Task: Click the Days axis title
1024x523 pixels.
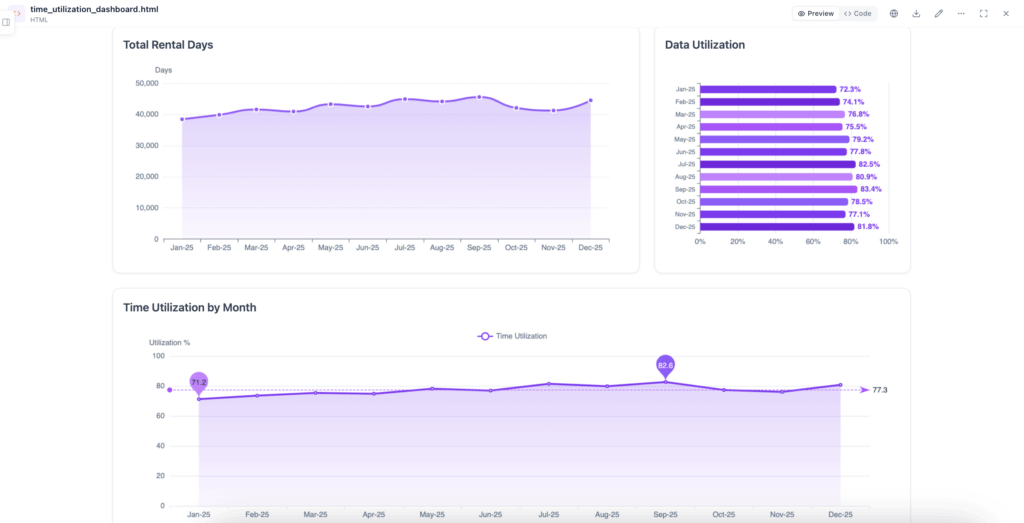Action: 163,70
